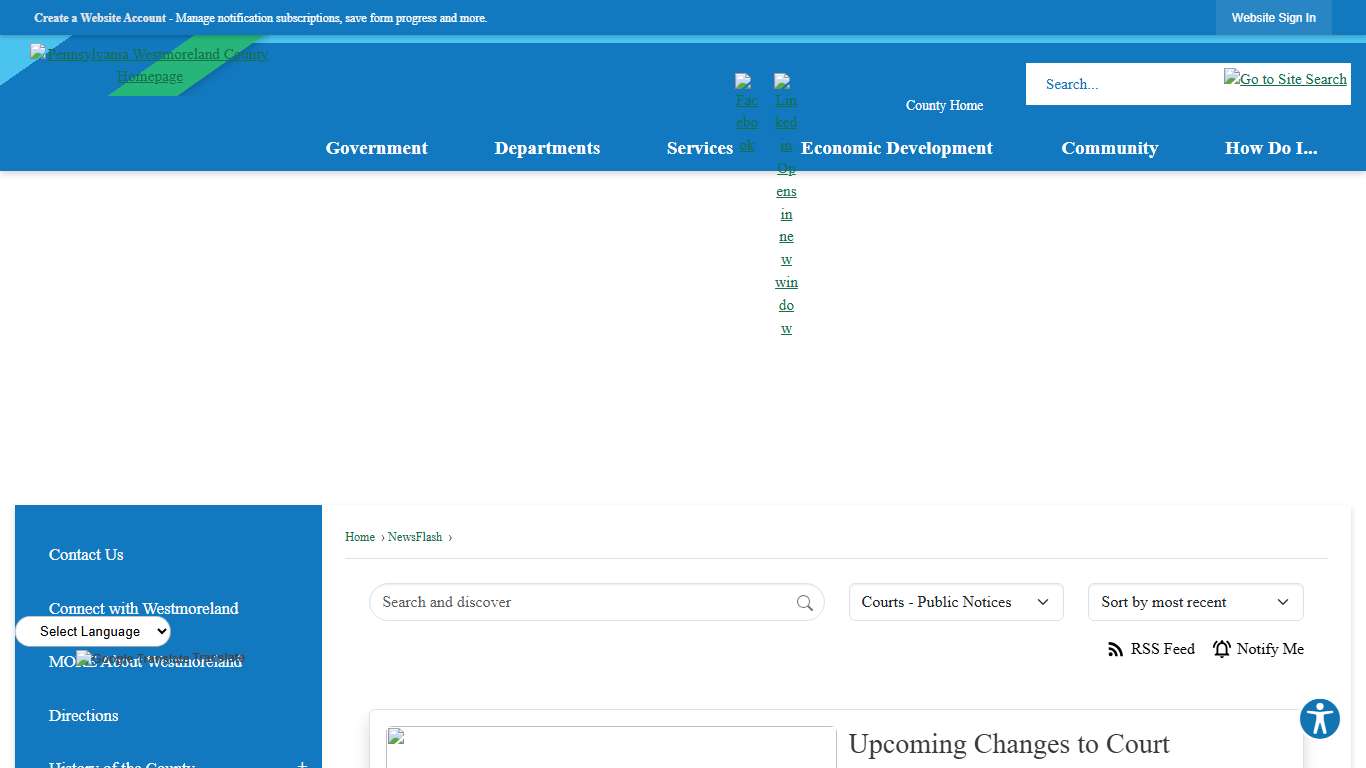Open the Economic Development menu

896,148
